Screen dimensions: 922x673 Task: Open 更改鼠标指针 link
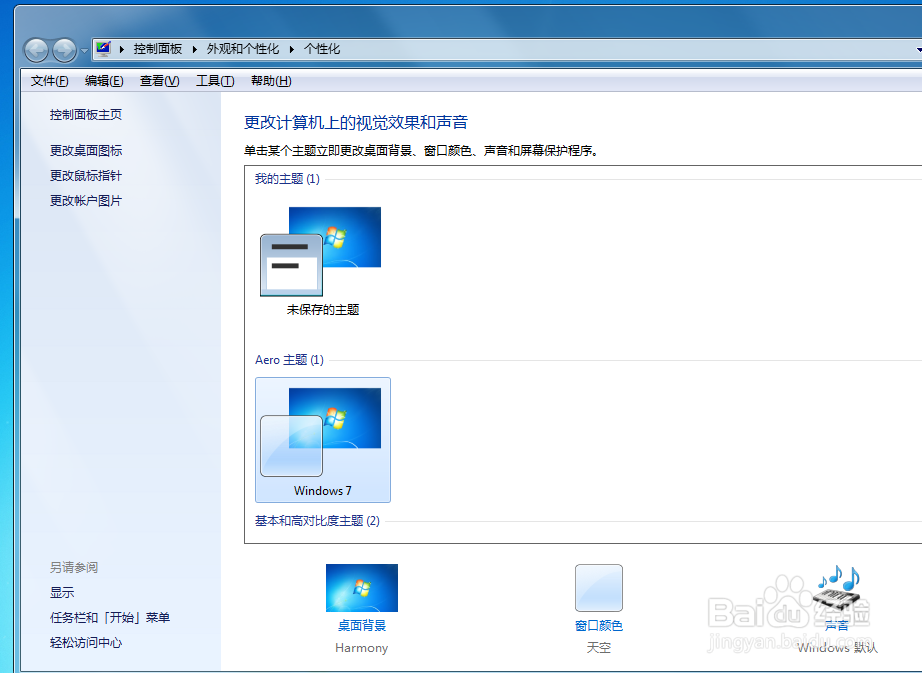(x=86, y=176)
